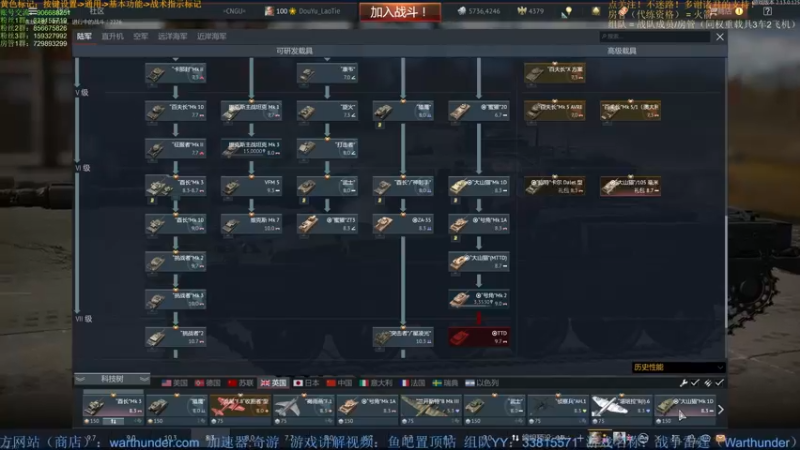Choose the 美国 USA nation flag
This screenshot has width=800, height=450.
click(174, 383)
